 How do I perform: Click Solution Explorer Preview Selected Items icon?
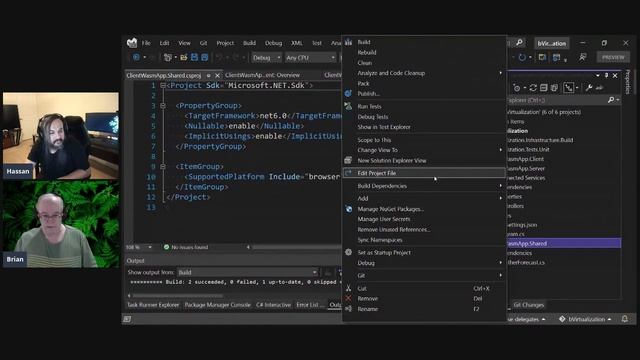point(599,88)
